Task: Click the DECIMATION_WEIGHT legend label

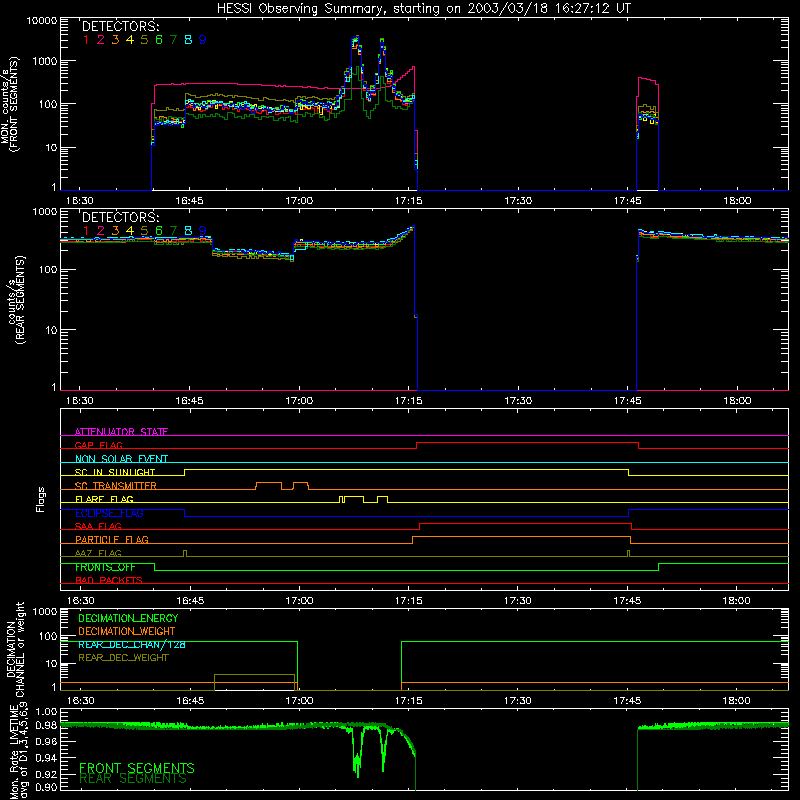Action: click(127, 632)
